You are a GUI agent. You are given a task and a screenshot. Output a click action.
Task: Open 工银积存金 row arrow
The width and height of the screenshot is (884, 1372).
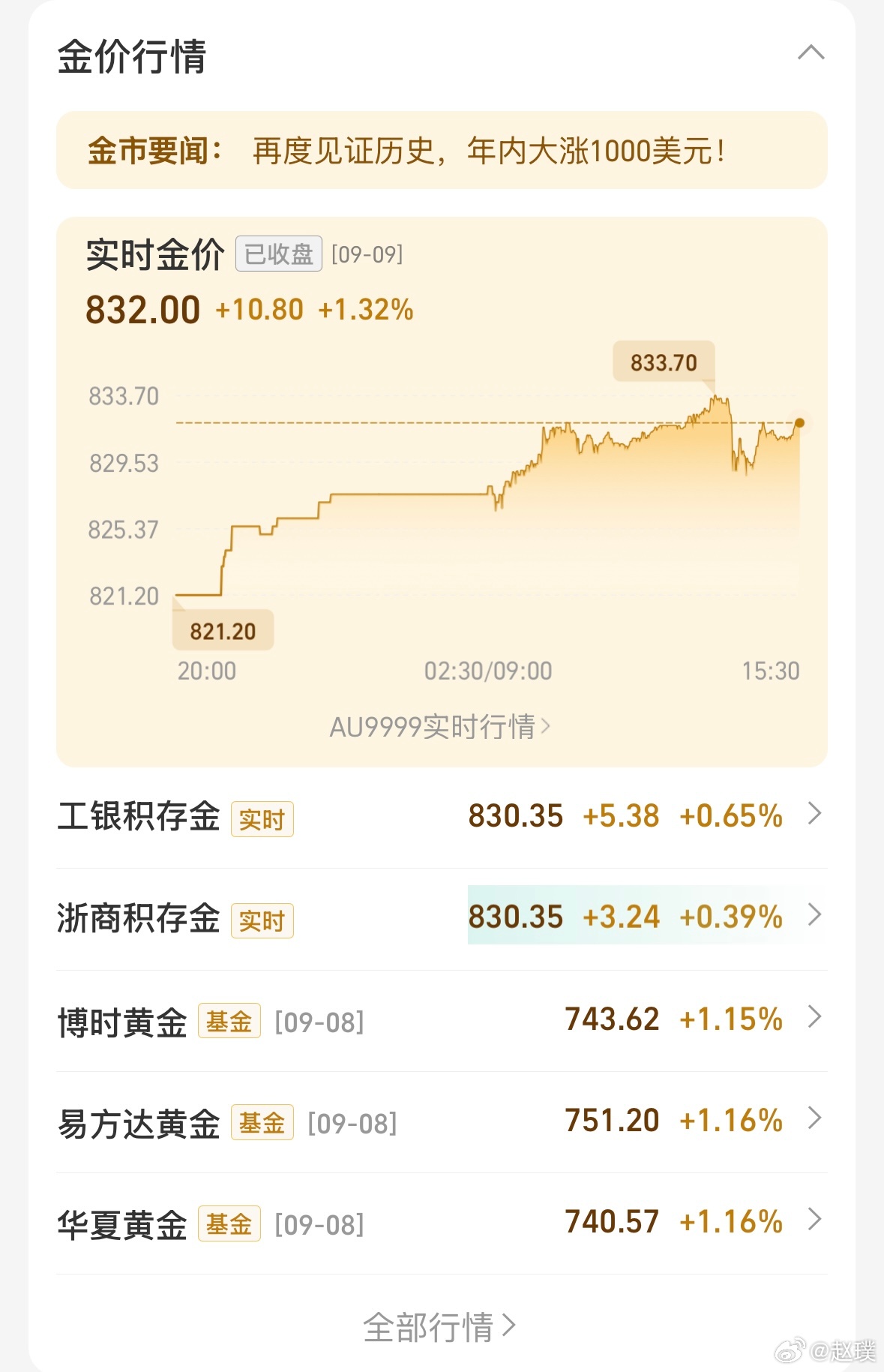point(814,814)
